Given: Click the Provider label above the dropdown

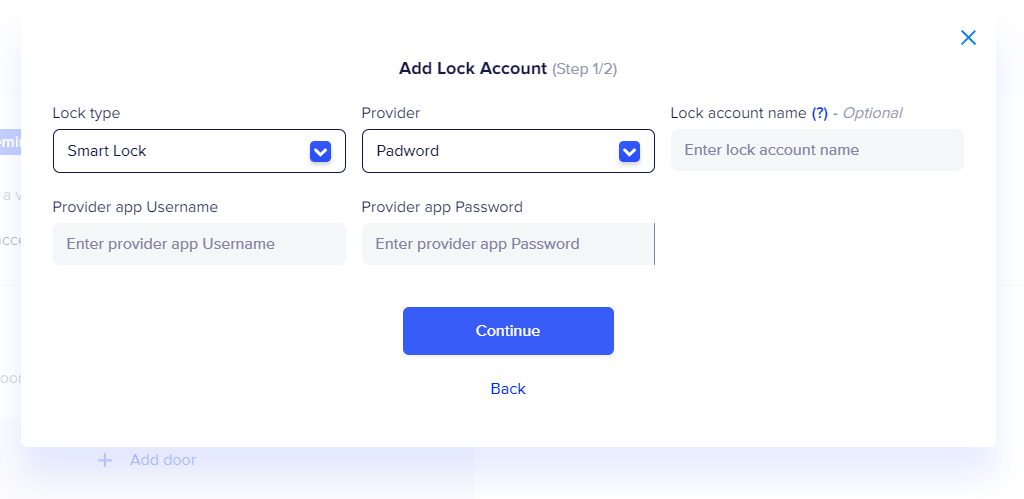Looking at the screenshot, I should [x=391, y=113].
